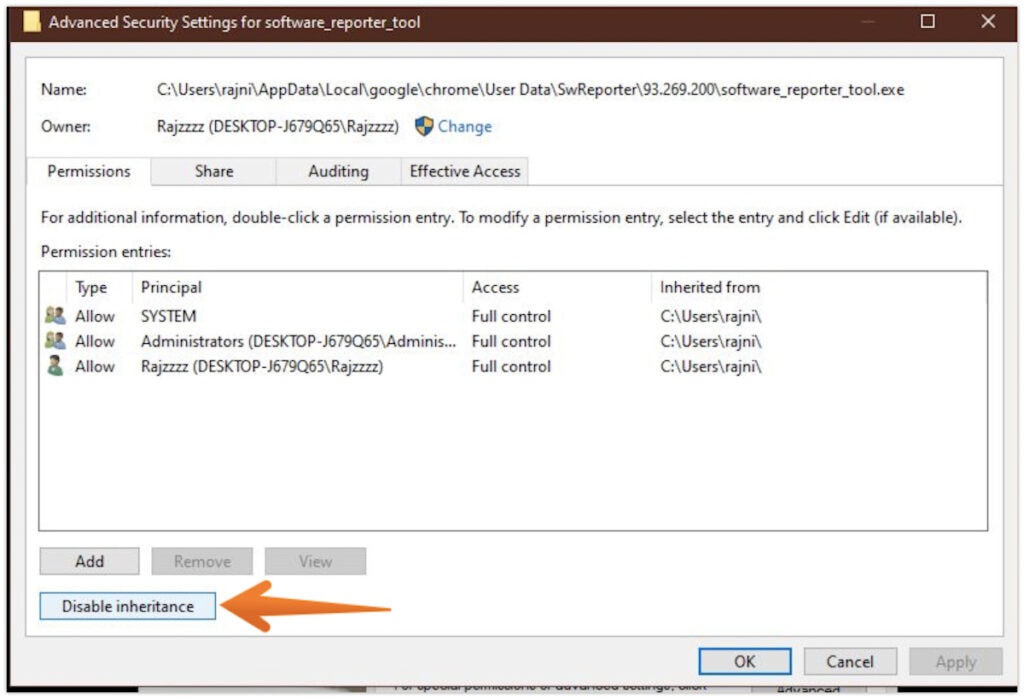
Task: Select the Permissions tab
Action: [88, 171]
